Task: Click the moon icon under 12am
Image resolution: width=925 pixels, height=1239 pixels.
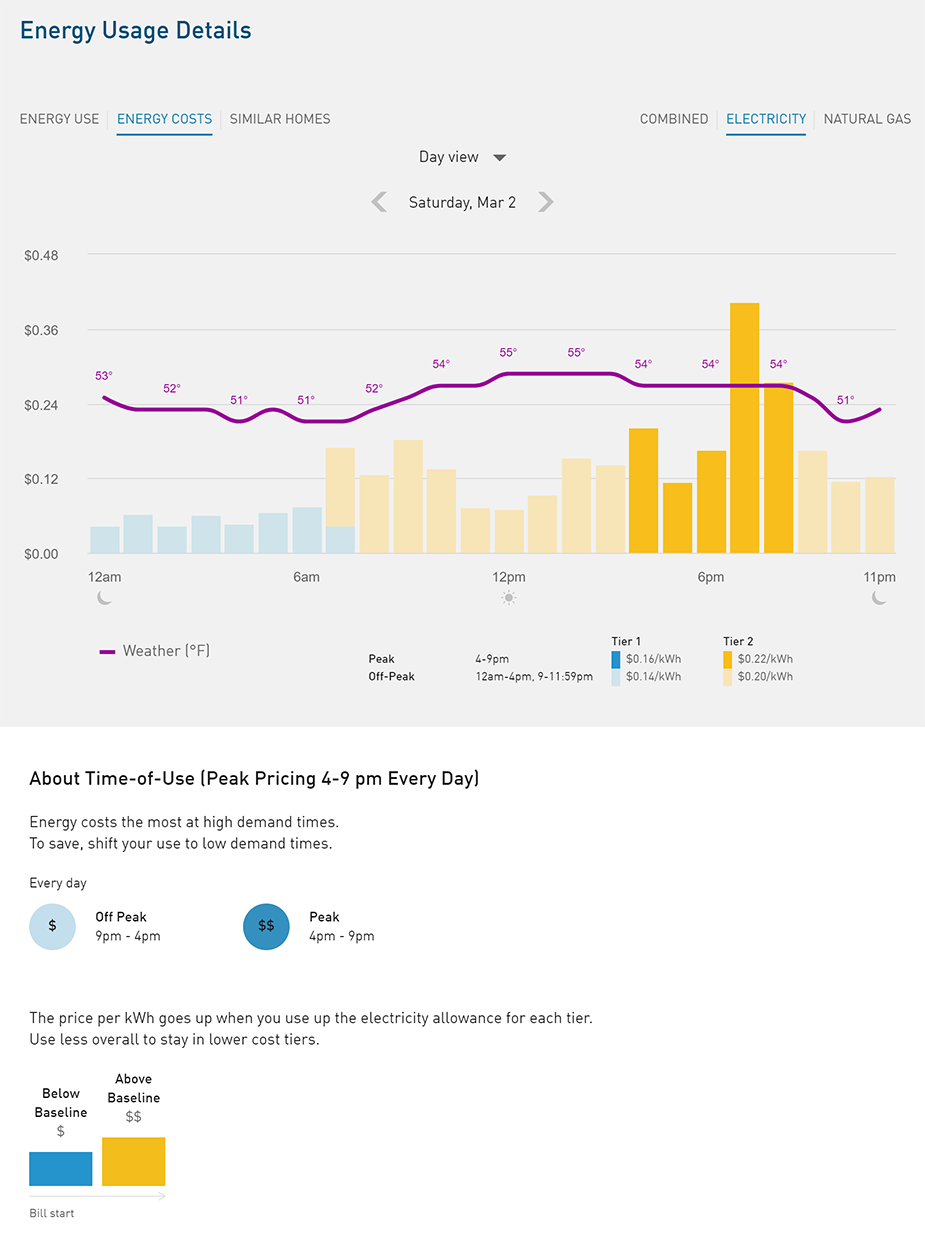Action: coord(105,598)
